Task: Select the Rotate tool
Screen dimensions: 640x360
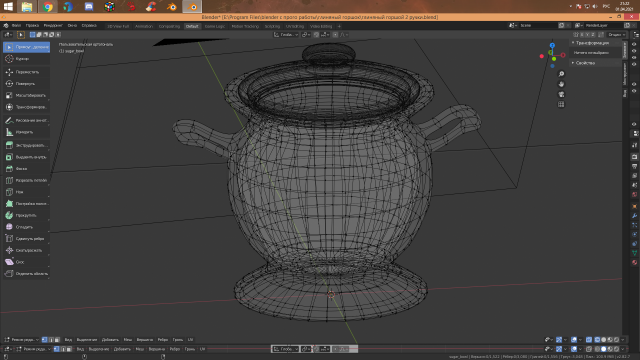Action: 26,84
